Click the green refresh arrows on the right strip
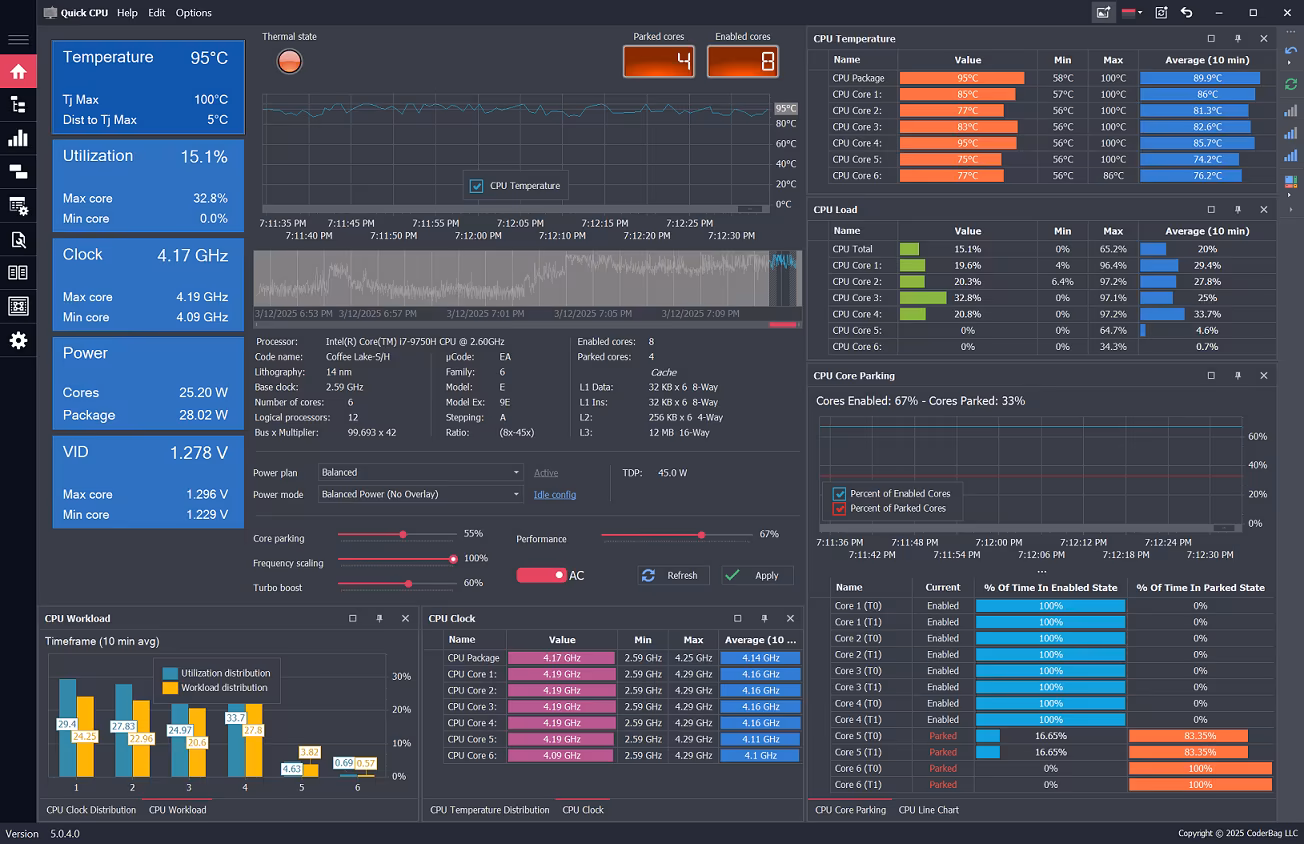 point(1290,85)
